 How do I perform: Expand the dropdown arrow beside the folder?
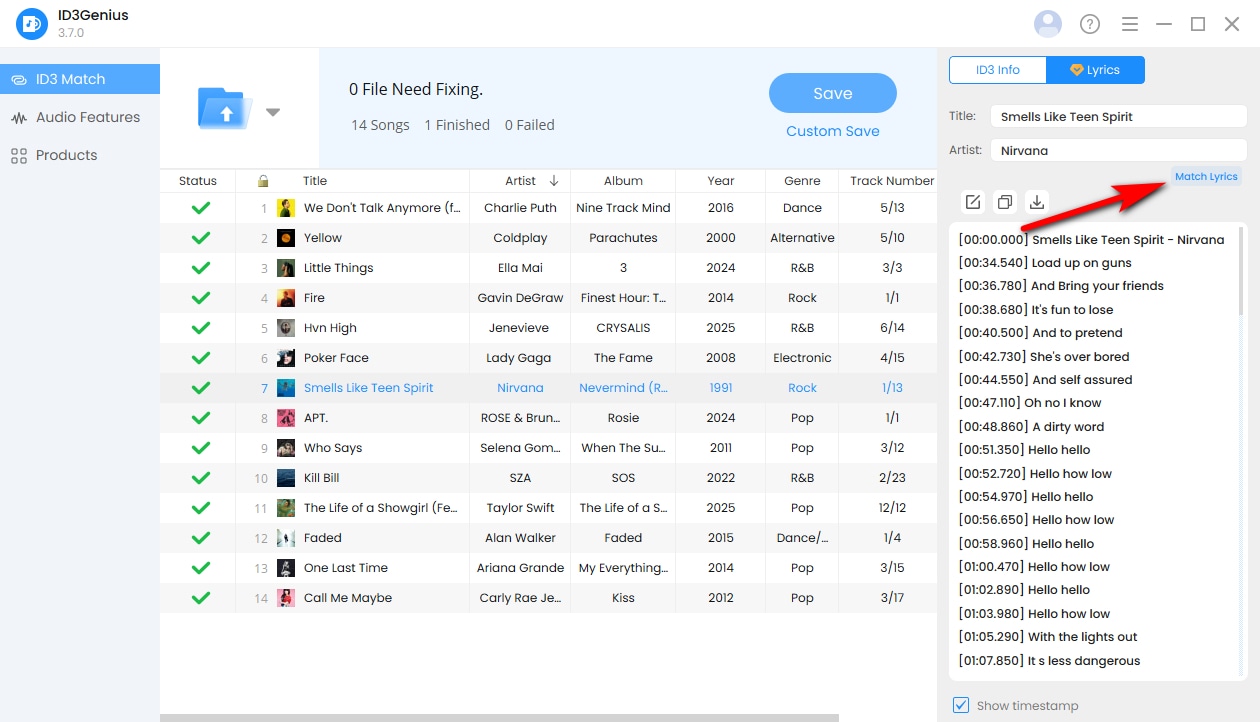273,112
